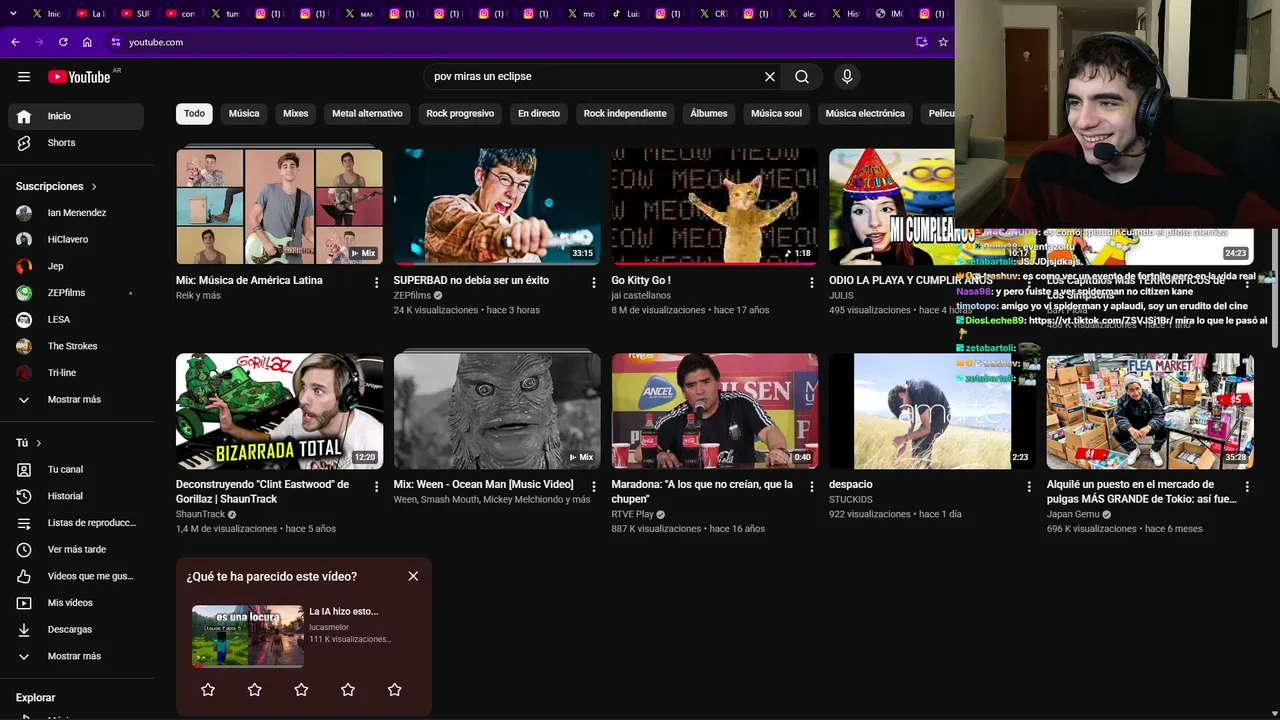
Task: Open Shorts from the sidebar
Action: [x=76, y=143]
